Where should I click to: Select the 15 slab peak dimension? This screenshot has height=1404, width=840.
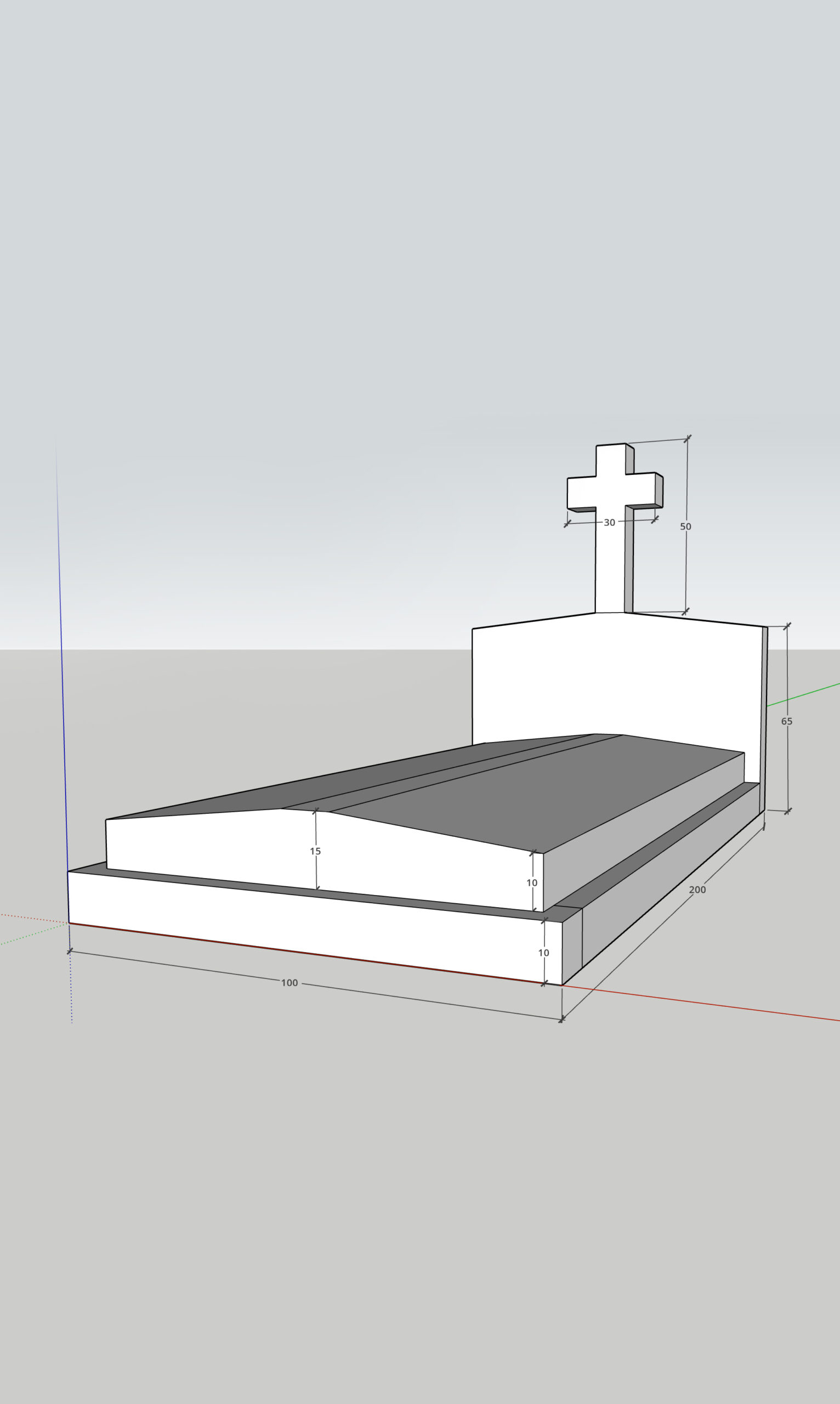(x=315, y=852)
